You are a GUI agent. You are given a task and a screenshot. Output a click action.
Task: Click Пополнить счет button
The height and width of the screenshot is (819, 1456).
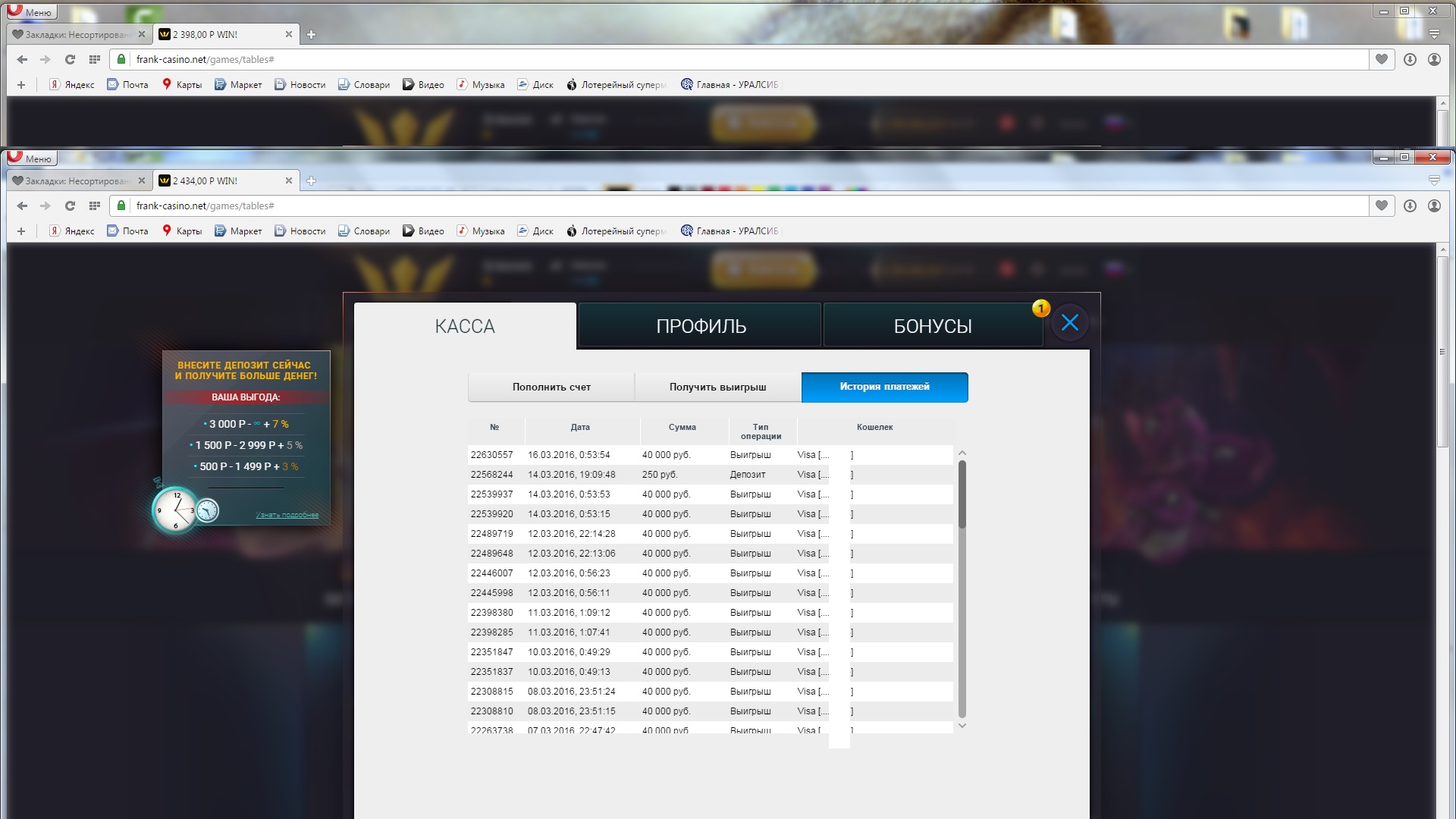[551, 387]
